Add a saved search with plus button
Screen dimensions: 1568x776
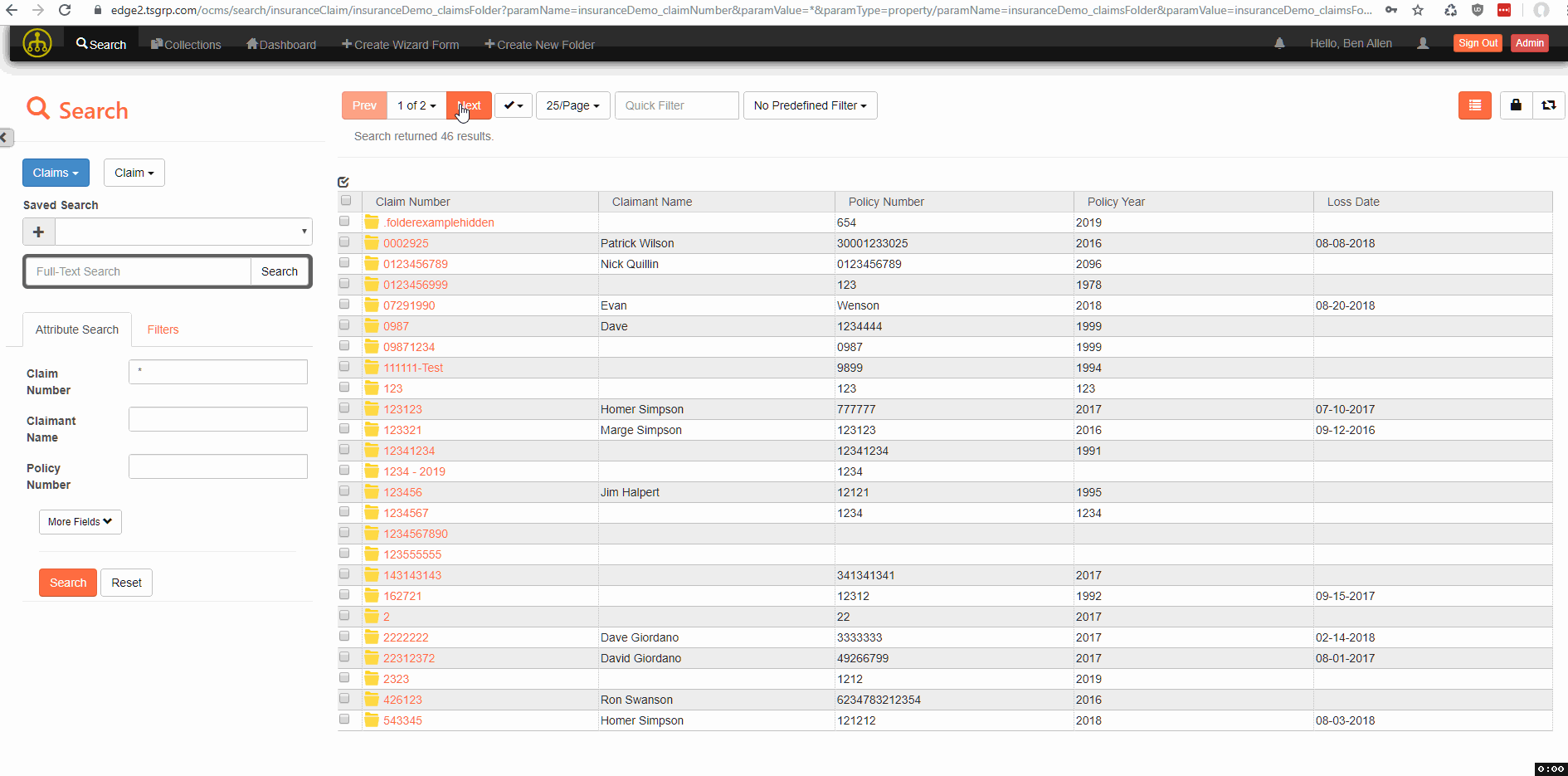coord(38,232)
